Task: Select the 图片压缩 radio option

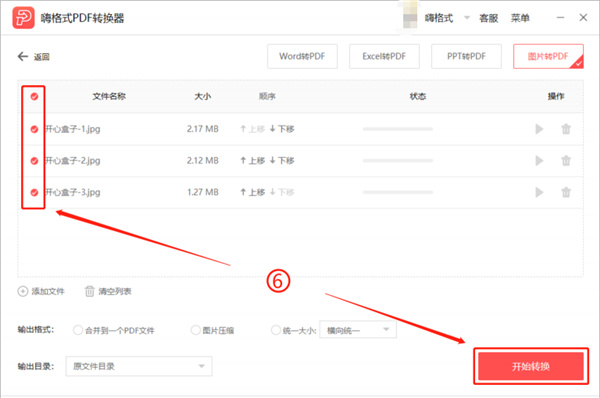Action: (x=196, y=330)
